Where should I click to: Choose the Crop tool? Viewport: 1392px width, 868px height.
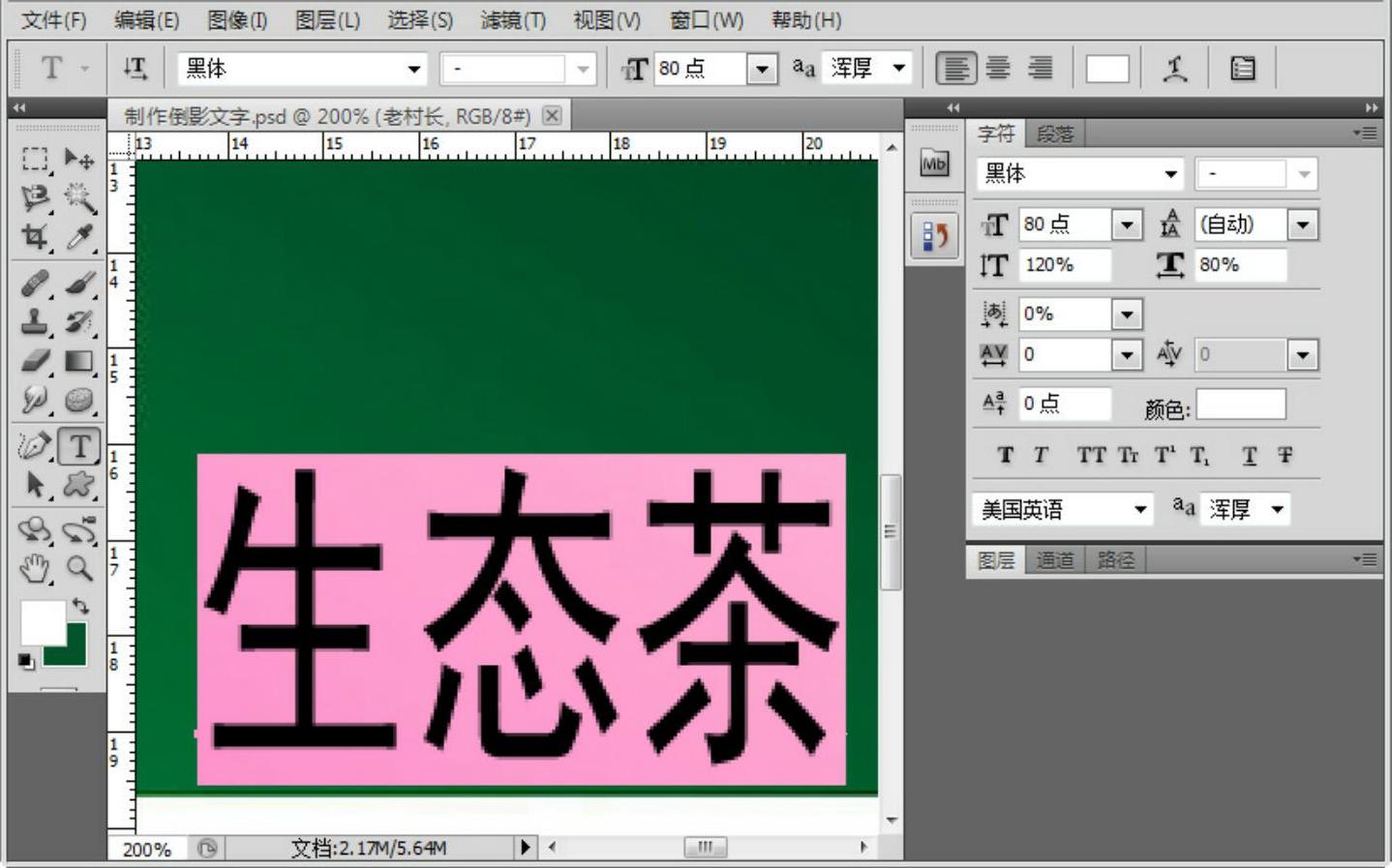(35, 237)
